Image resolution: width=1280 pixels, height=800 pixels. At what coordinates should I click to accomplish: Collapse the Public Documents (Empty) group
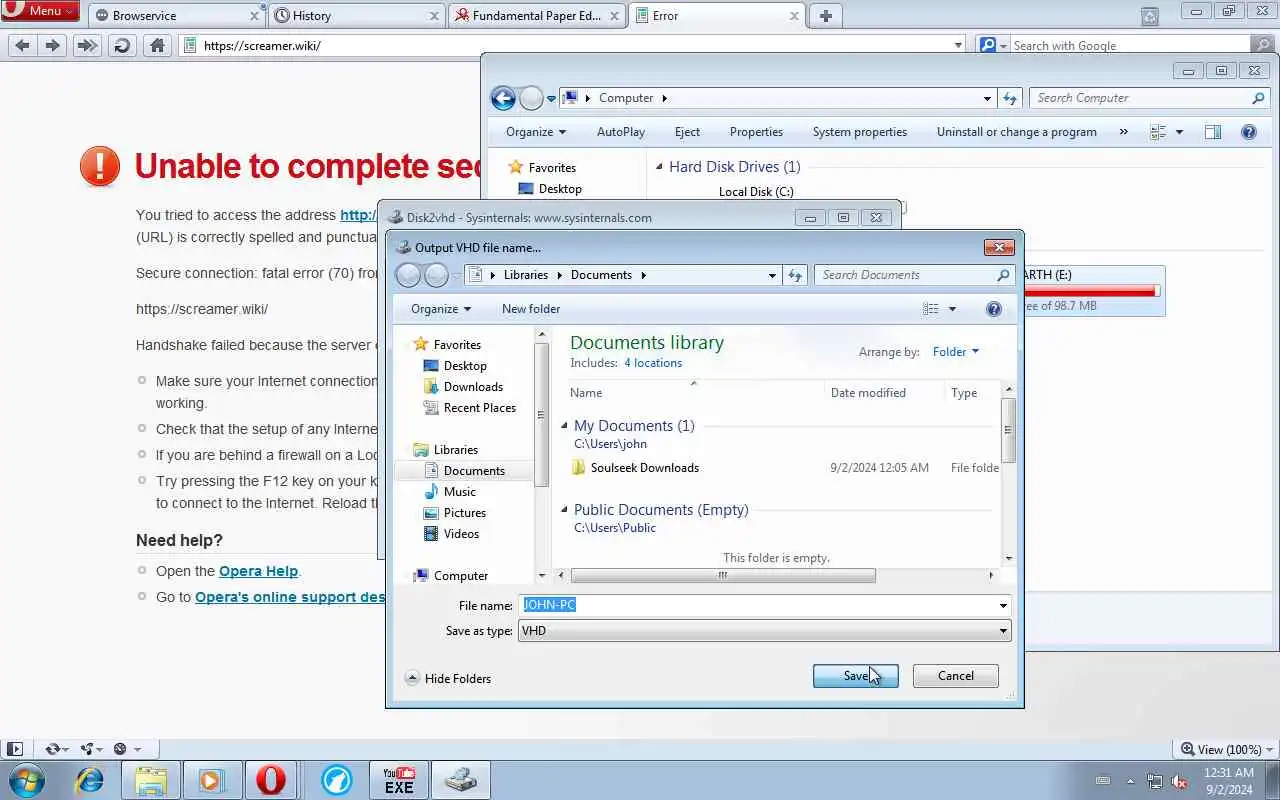[x=564, y=510]
